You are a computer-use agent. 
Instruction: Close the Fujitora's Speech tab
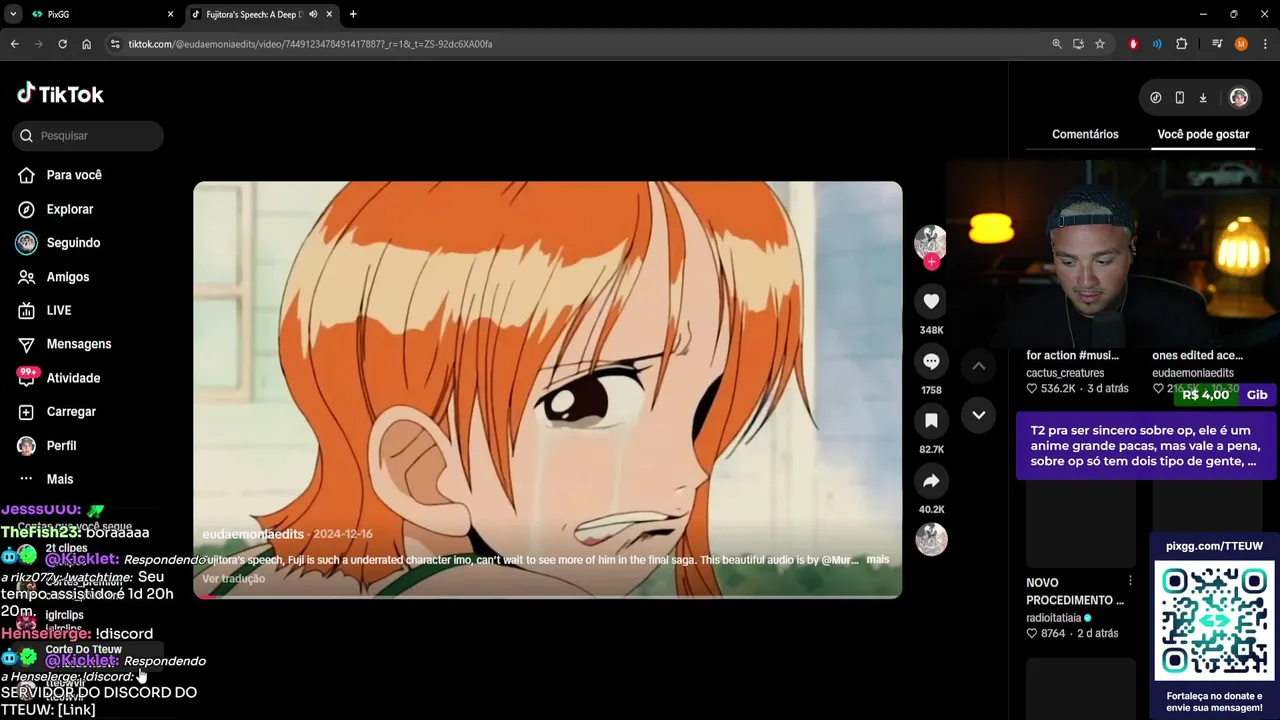tap(330, 14)
